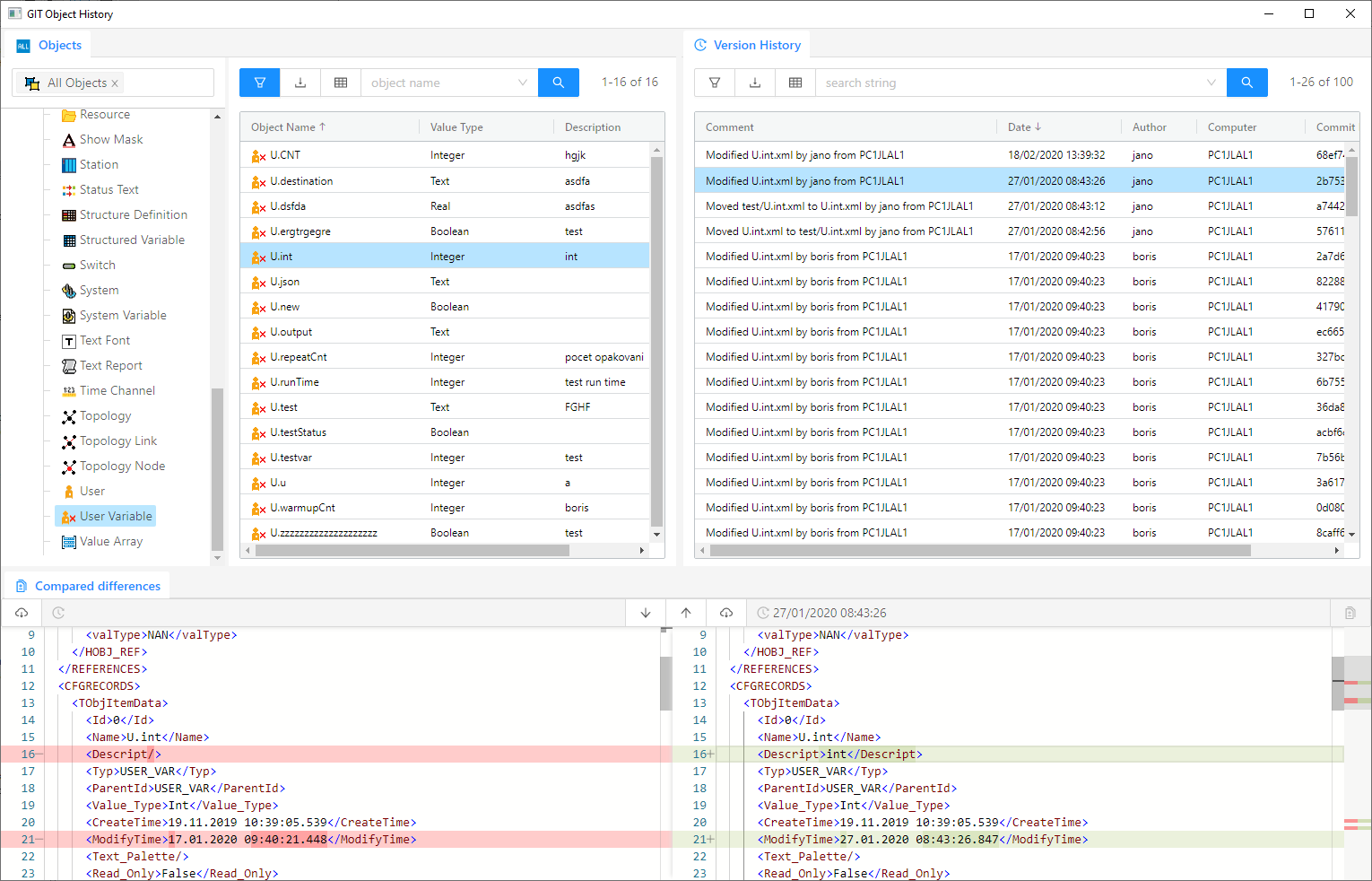1372x881 pixels.
Task: Click the Version History horizontal scrollbar thumb
Action: point(979,551)
